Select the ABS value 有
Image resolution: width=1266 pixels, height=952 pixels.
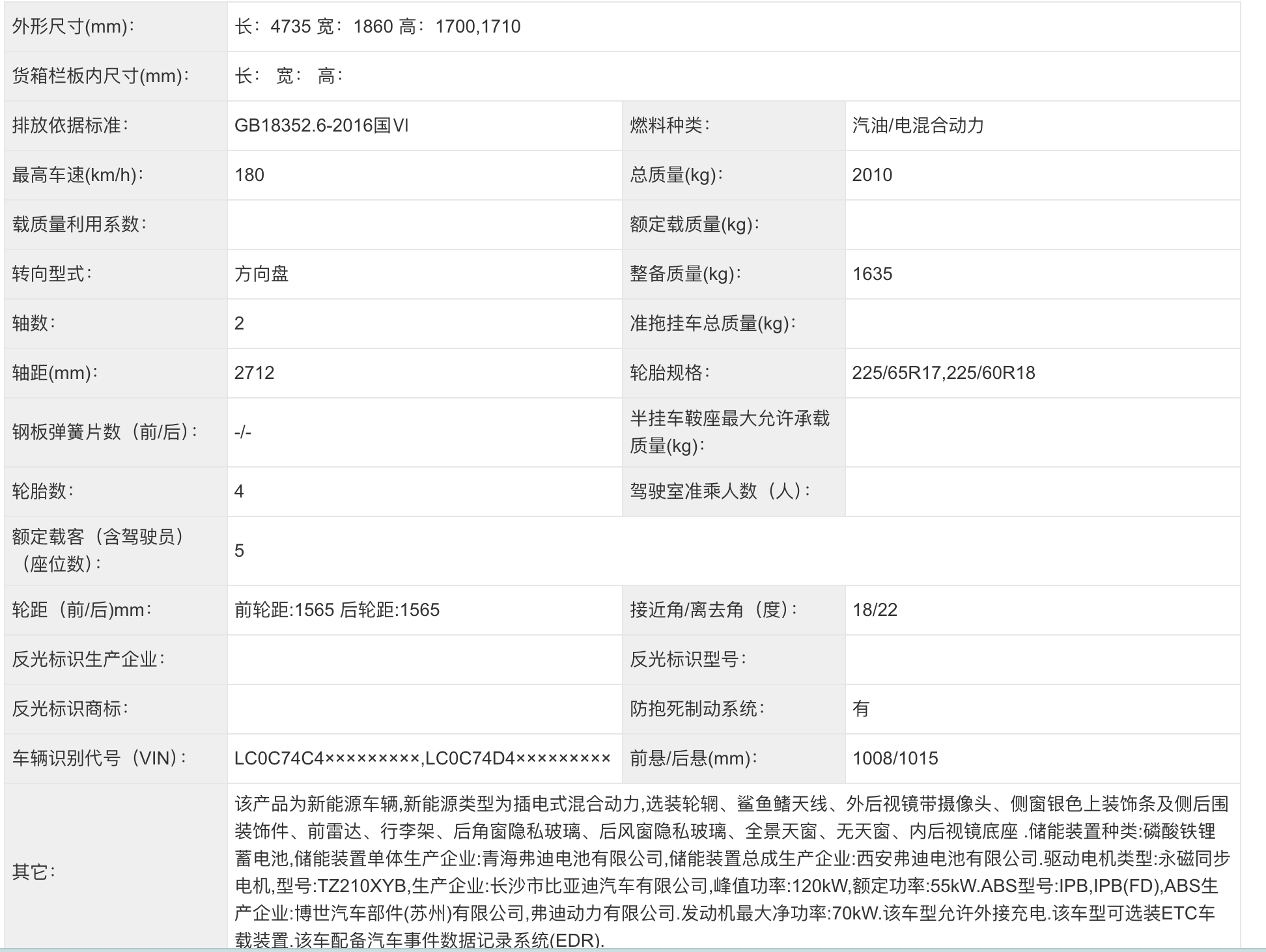861,709
